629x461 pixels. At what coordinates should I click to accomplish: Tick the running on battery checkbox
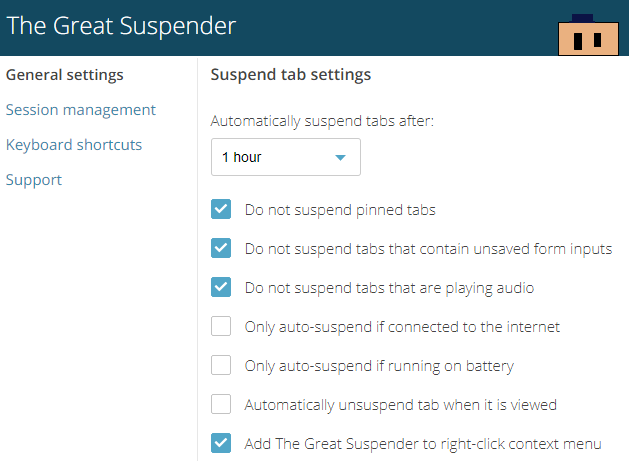click(221, 366)
